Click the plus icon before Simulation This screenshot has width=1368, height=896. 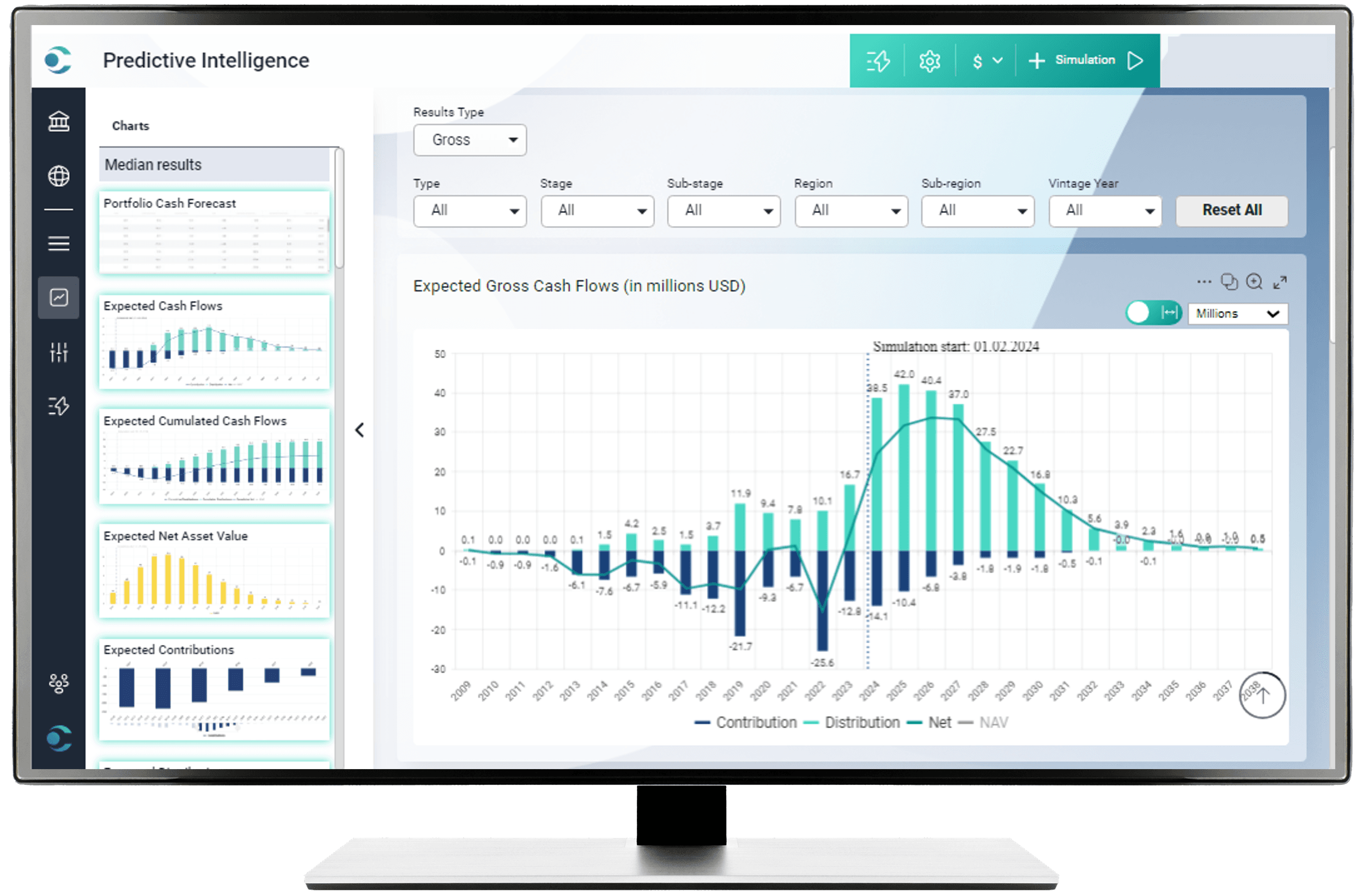click(x=1036, y=60)
